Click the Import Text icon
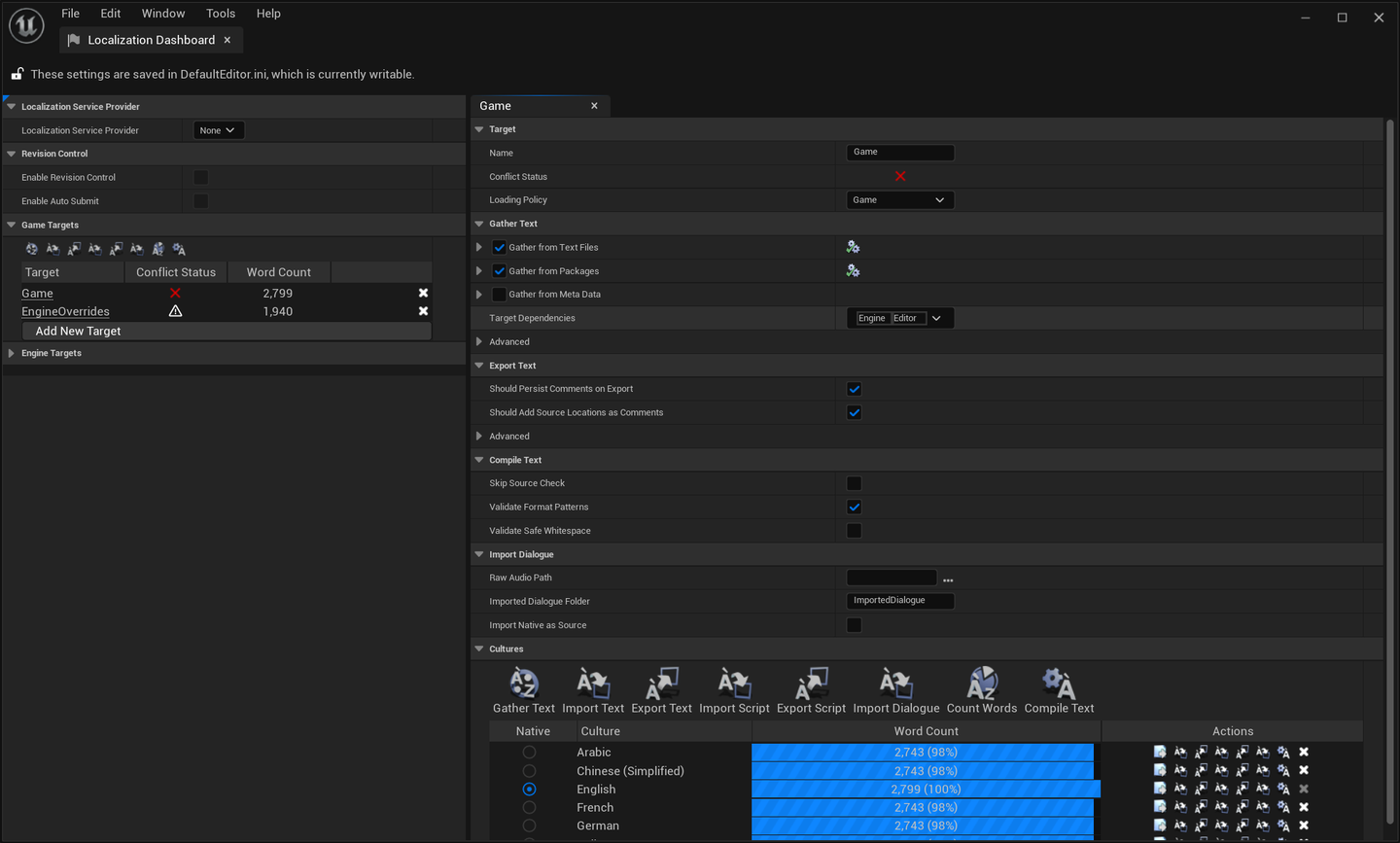Screen dimensions: 1400x843 point(593,685)
